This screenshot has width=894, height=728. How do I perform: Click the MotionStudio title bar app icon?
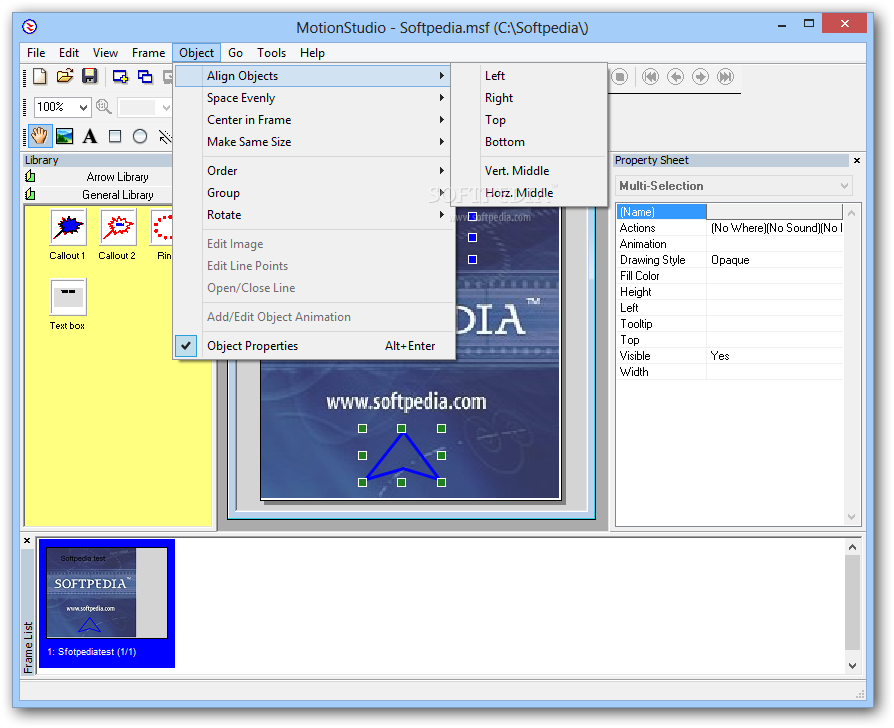coord(30,27)
